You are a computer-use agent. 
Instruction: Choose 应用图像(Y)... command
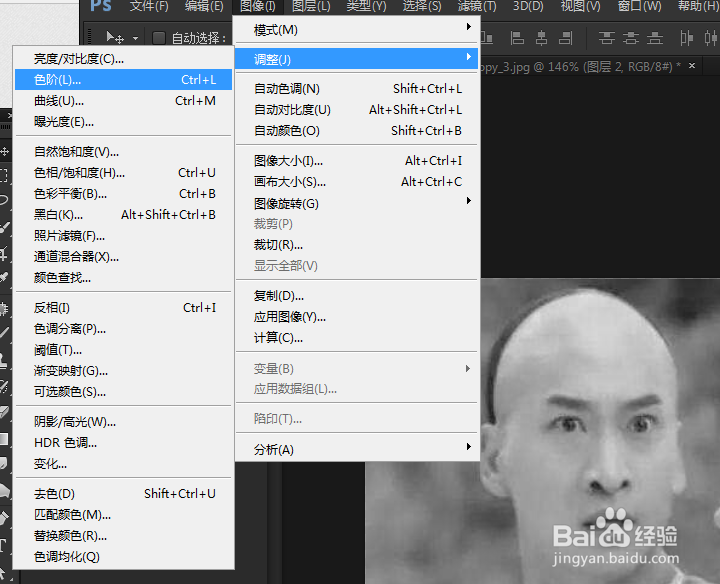pyautogui.click(x=356, y=317)
